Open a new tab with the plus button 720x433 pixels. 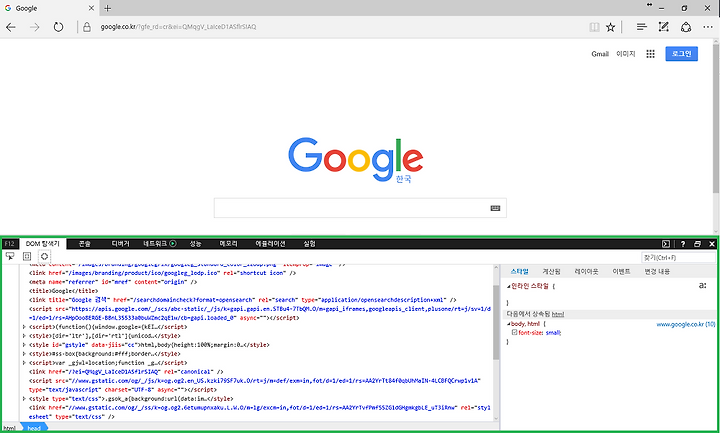tap(107, 8)
